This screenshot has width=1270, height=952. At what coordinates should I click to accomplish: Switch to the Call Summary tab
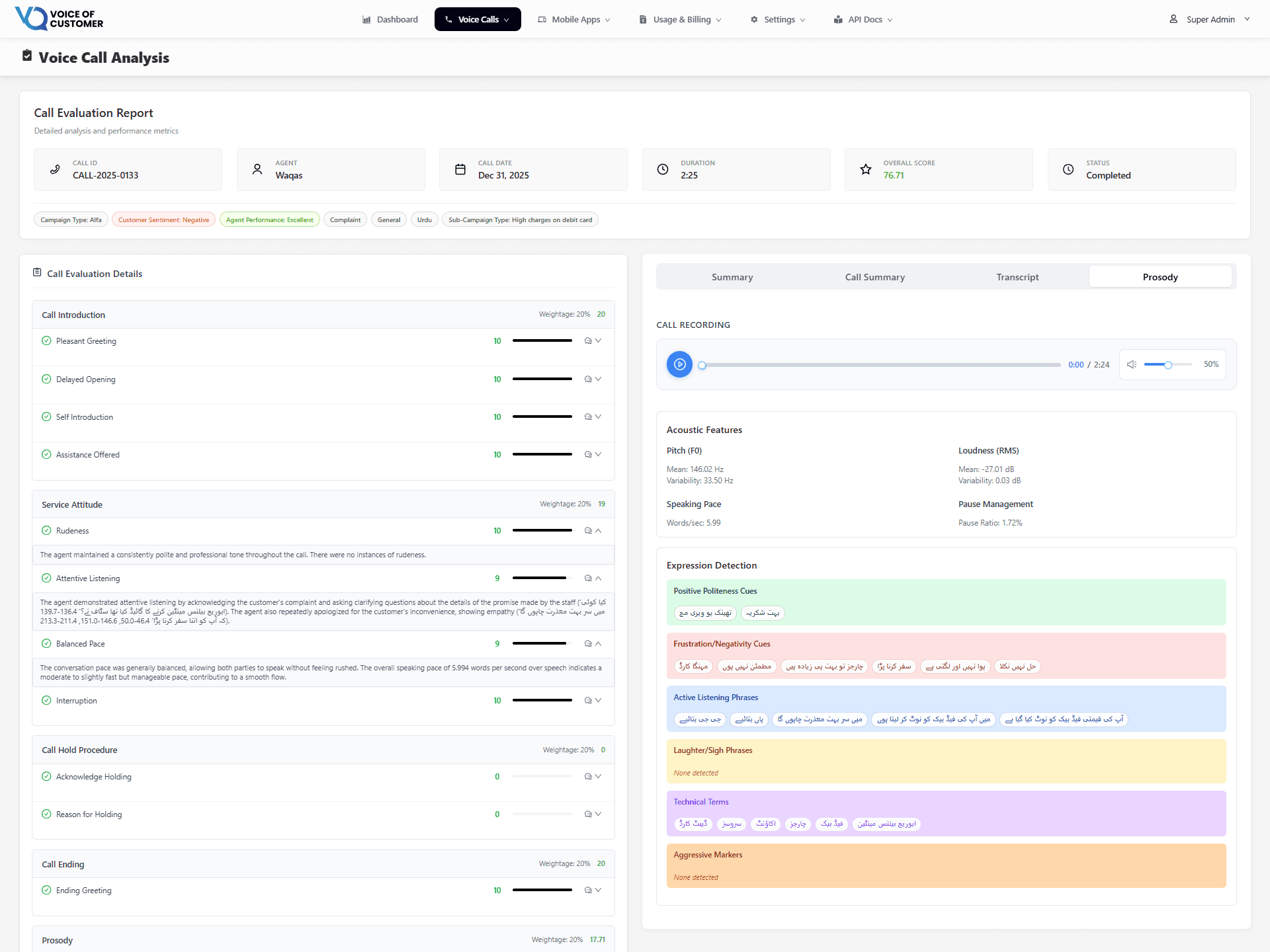(x=874, y=277)
